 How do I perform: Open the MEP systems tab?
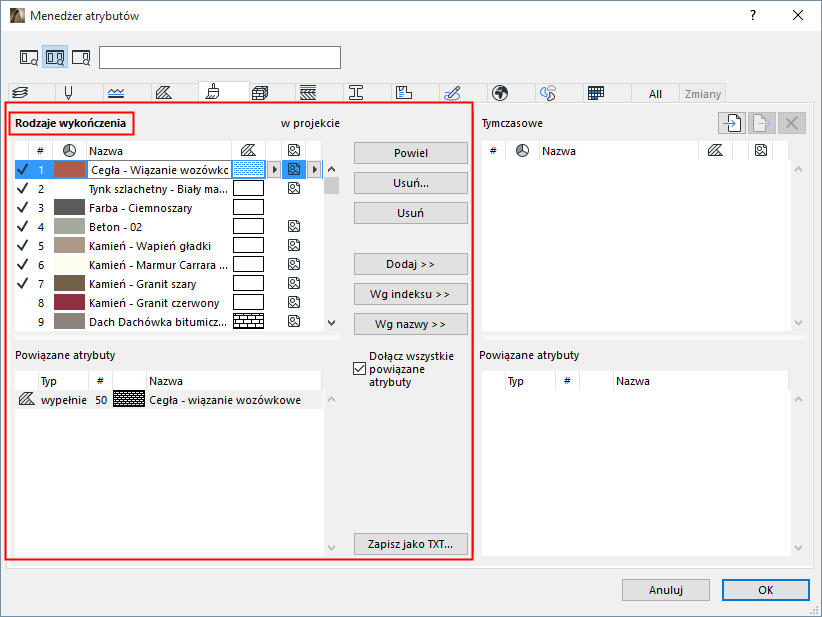pyautogui.click(x=452, y=93)
